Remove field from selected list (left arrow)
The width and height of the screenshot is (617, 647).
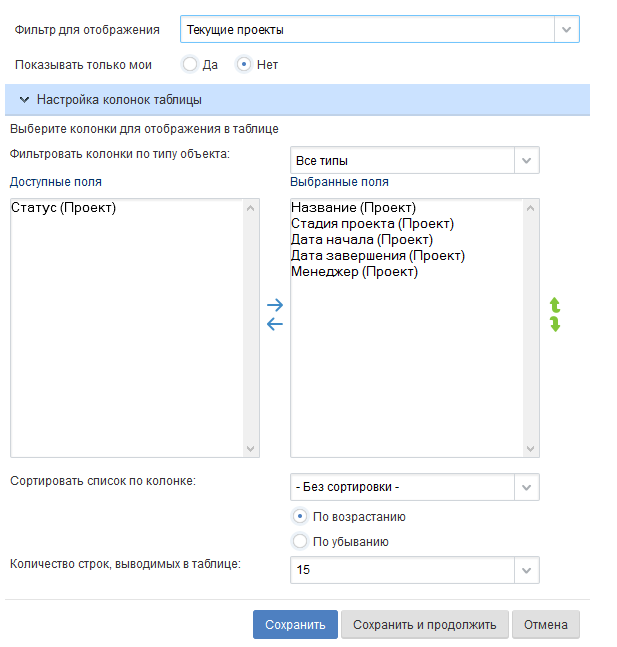(x=275, y=324)
